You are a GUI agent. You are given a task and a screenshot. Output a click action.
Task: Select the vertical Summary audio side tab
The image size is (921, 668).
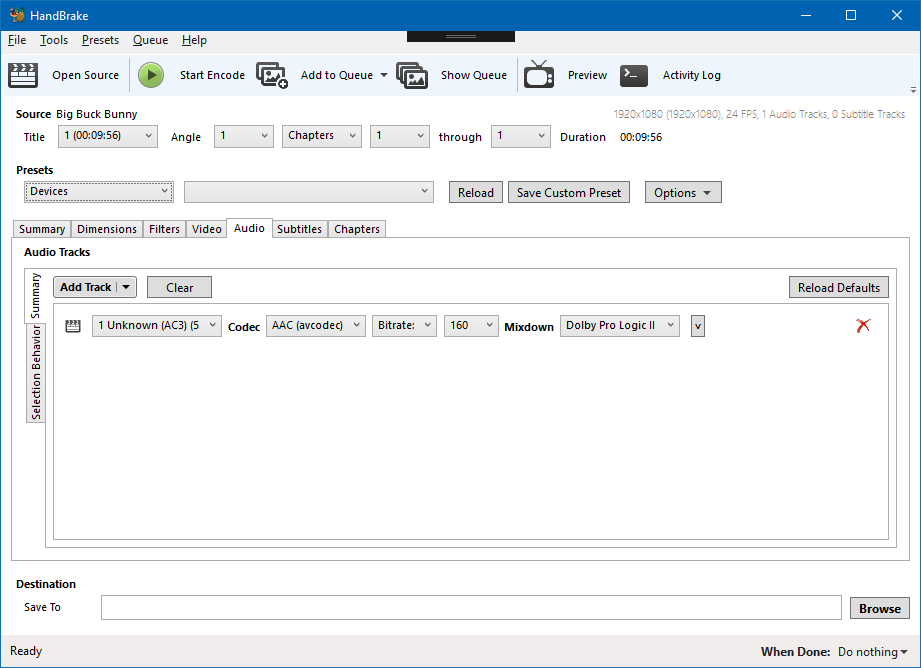pyautogui.click(x=35, y=296)
